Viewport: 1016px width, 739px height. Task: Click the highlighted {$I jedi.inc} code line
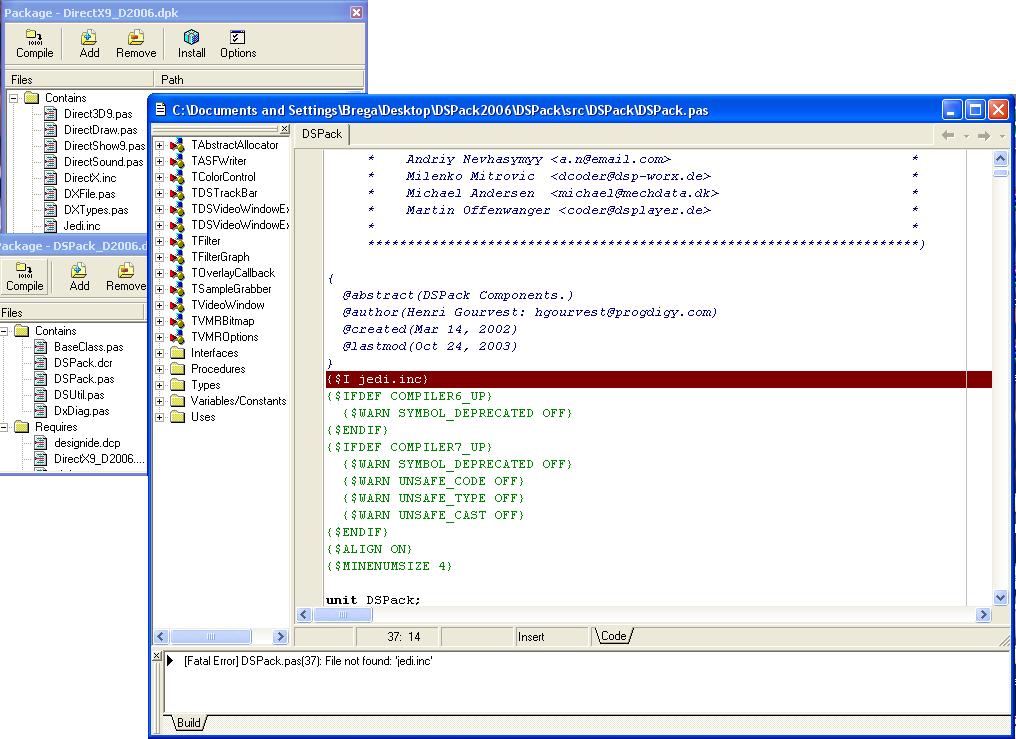(659, 380)
